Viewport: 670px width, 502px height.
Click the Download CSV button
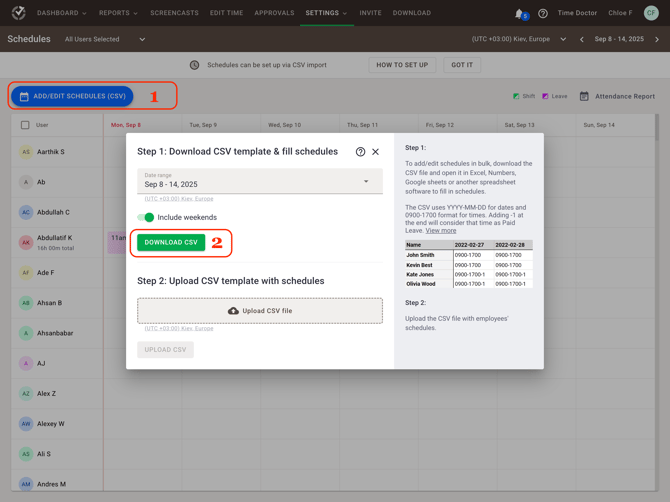point(171,242)
